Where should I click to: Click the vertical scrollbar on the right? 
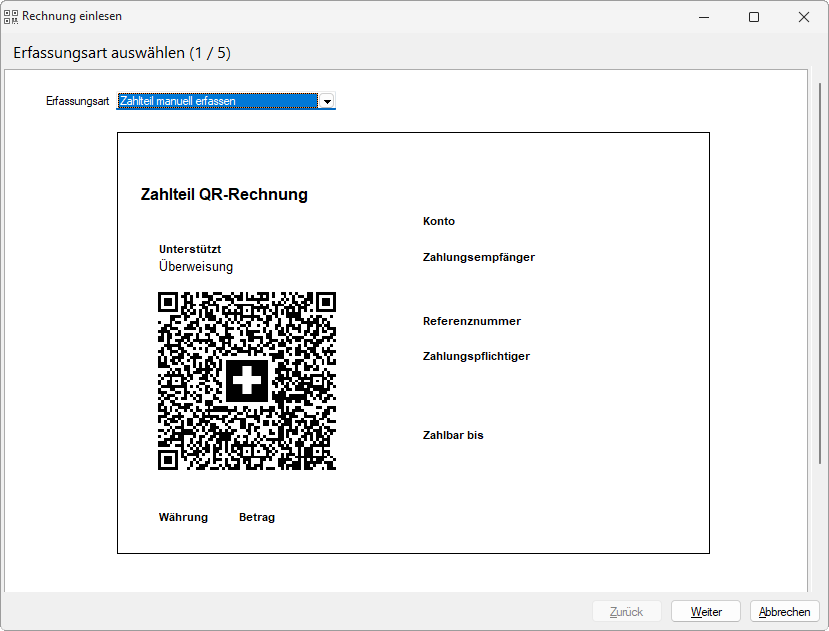click(820, 300)
